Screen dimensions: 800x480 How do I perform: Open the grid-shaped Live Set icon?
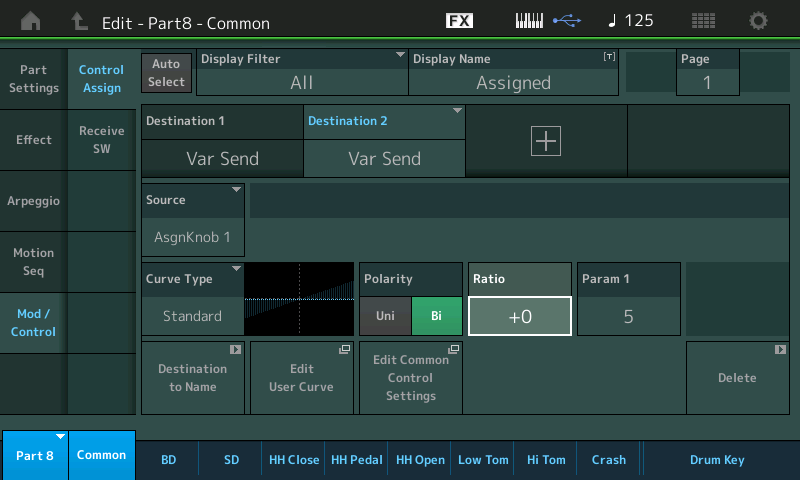tap(703, 21)
